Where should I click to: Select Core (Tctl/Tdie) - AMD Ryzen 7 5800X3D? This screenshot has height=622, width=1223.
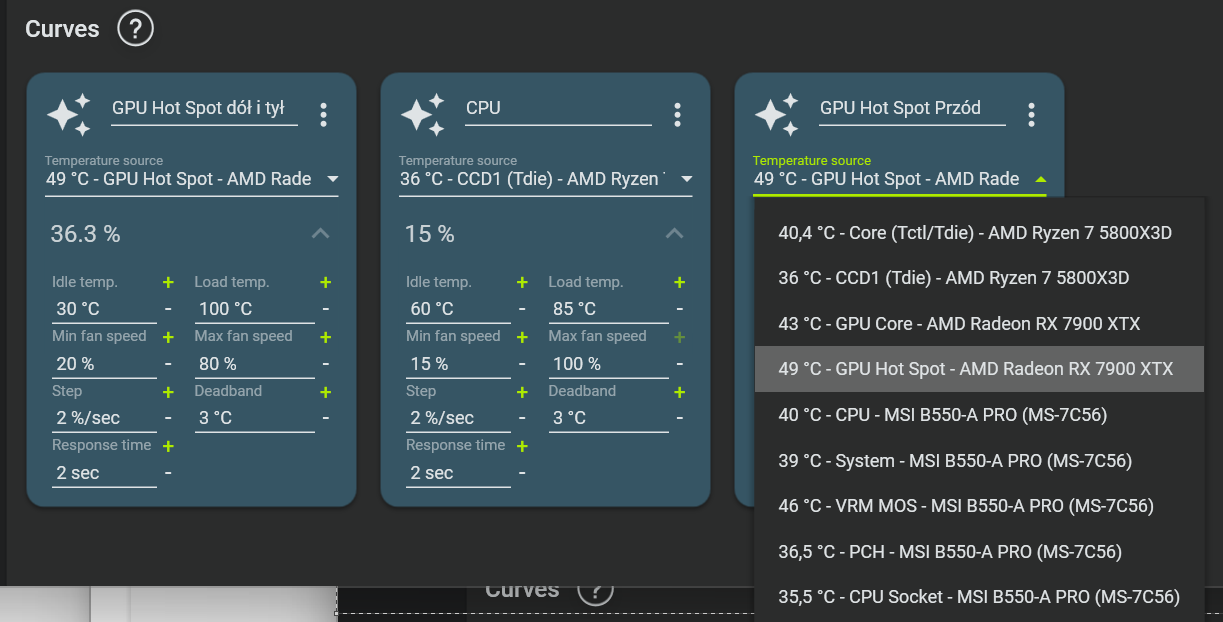[975, 233]
